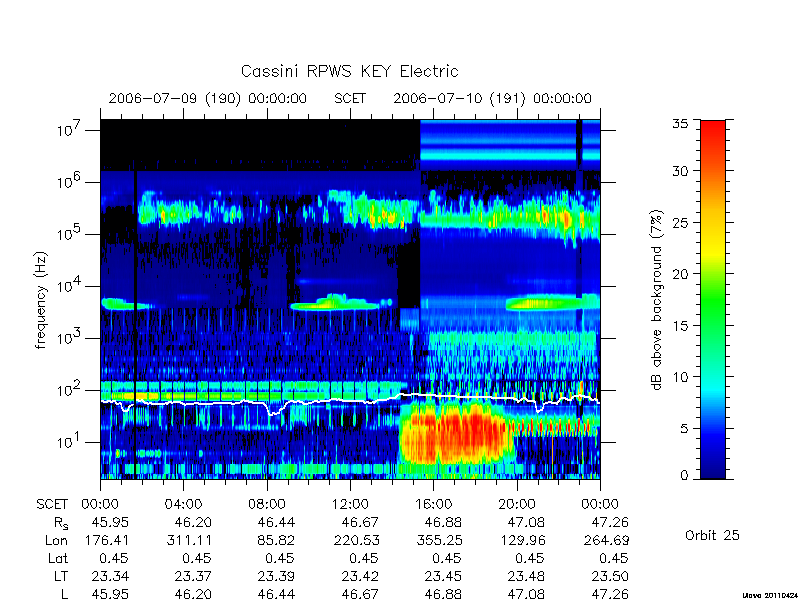Click the Lon value 264.69
800x600 pixels.
click(x=606, y=540)
